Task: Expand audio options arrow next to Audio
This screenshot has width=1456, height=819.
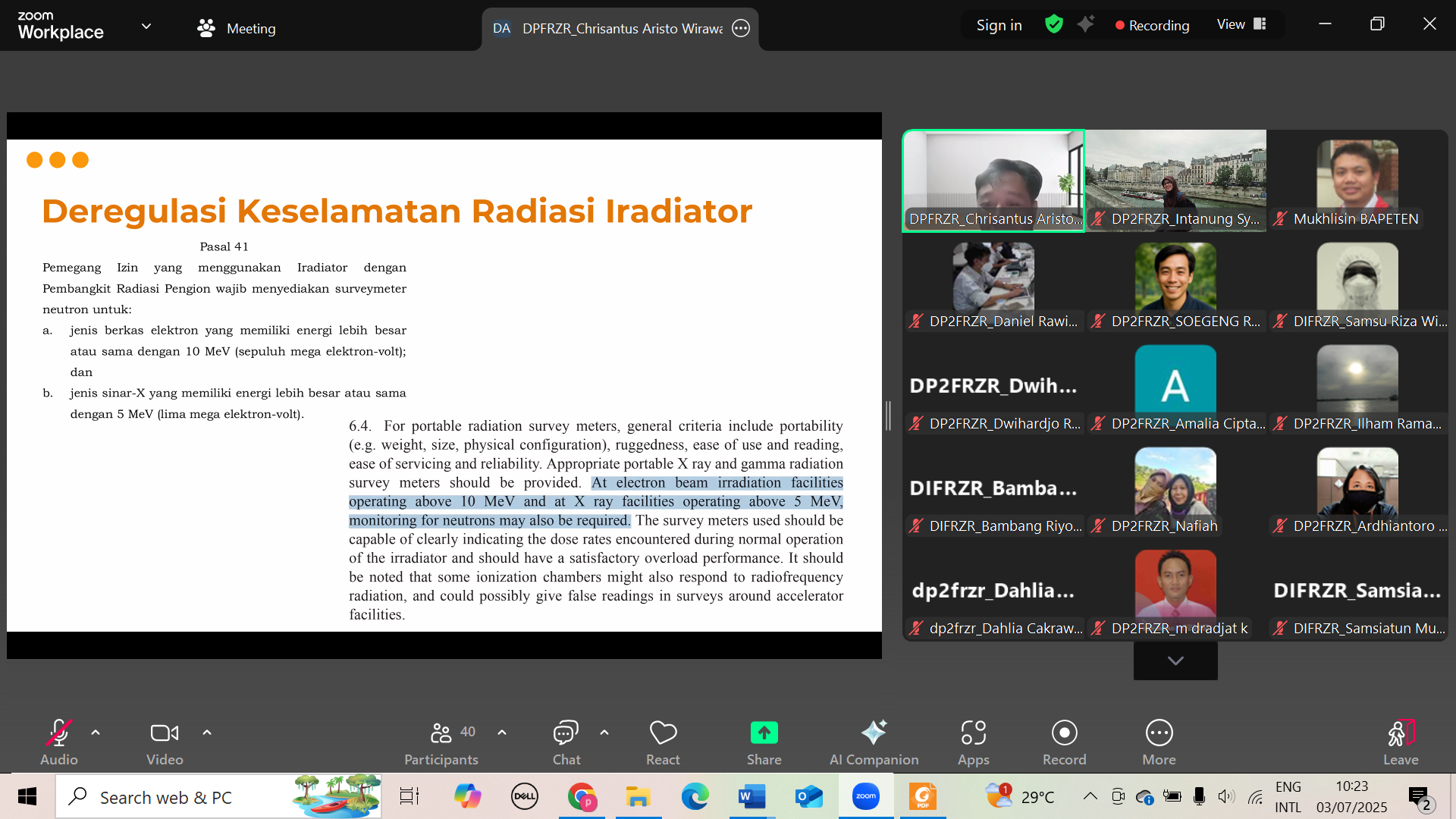Action: coord(96,733)
